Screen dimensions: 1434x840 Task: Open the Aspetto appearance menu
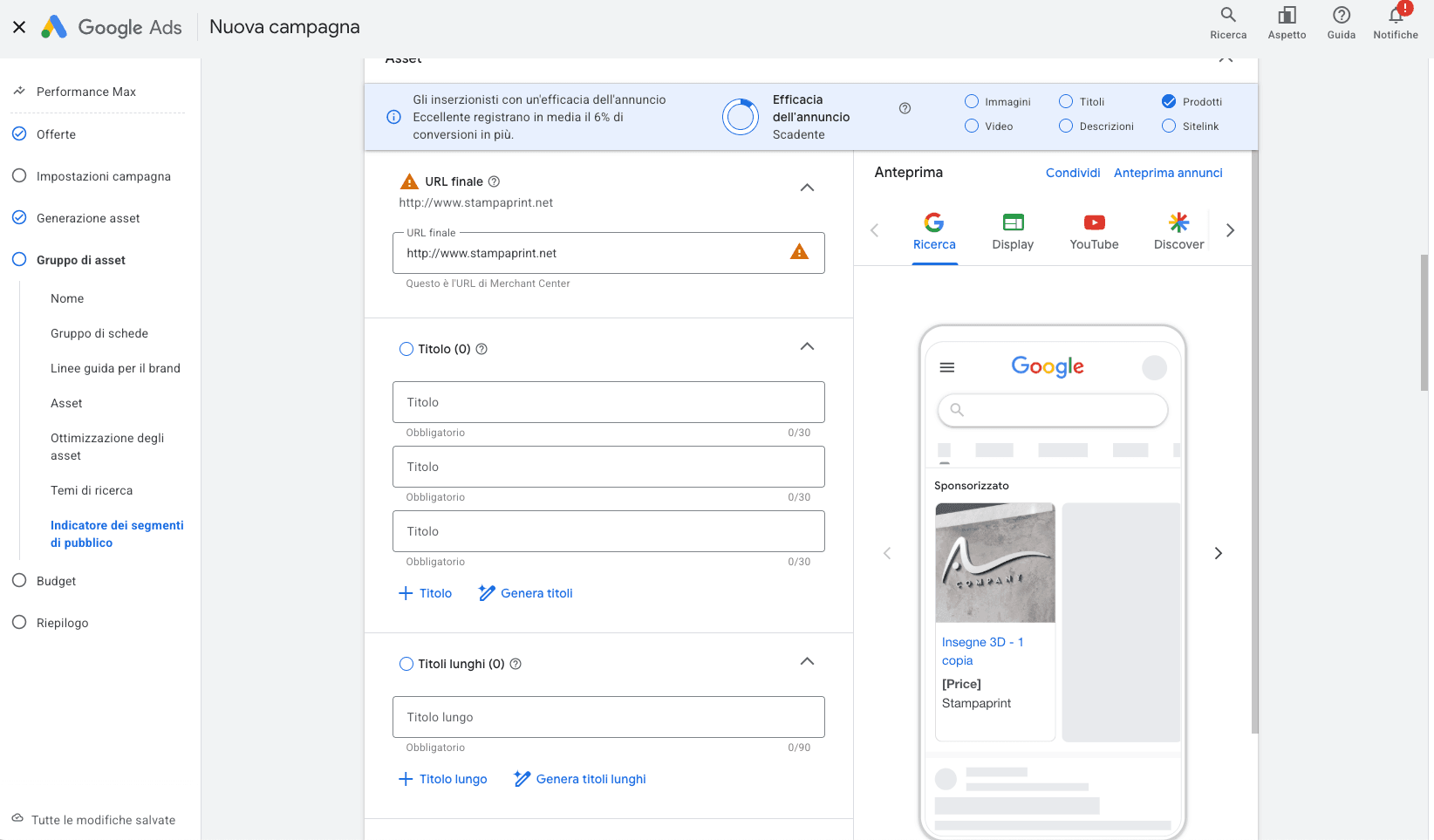(x=1287, y=24)
